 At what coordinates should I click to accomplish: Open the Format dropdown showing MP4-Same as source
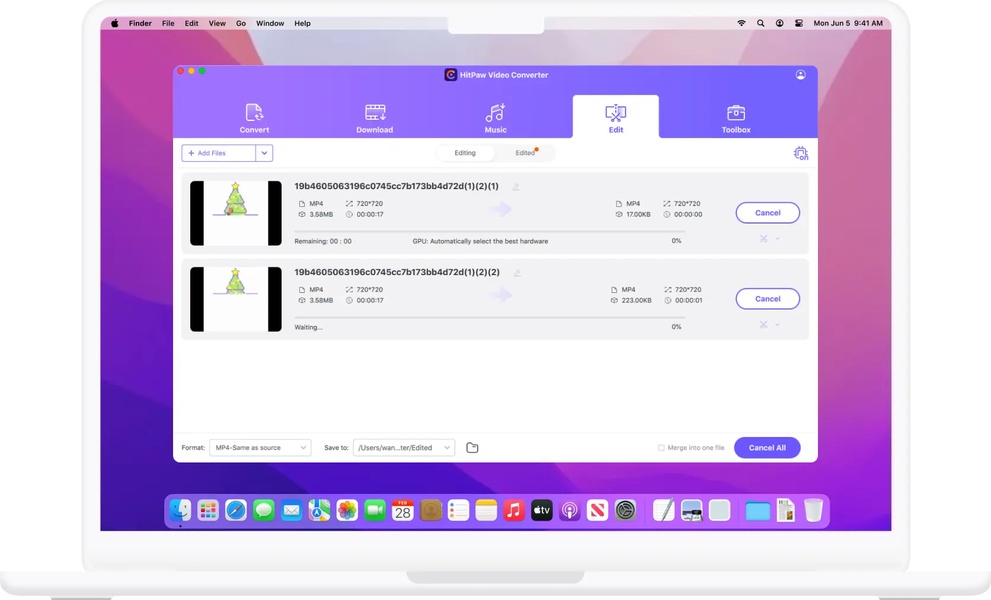pyautogui.click(x=260, y=448)
